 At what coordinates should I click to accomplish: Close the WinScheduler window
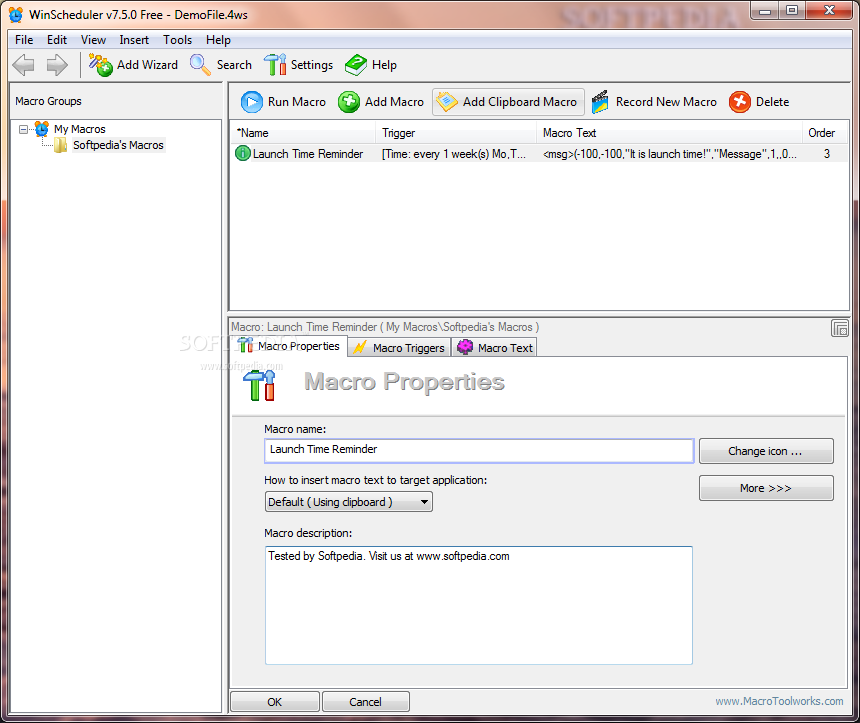[829, 10]
